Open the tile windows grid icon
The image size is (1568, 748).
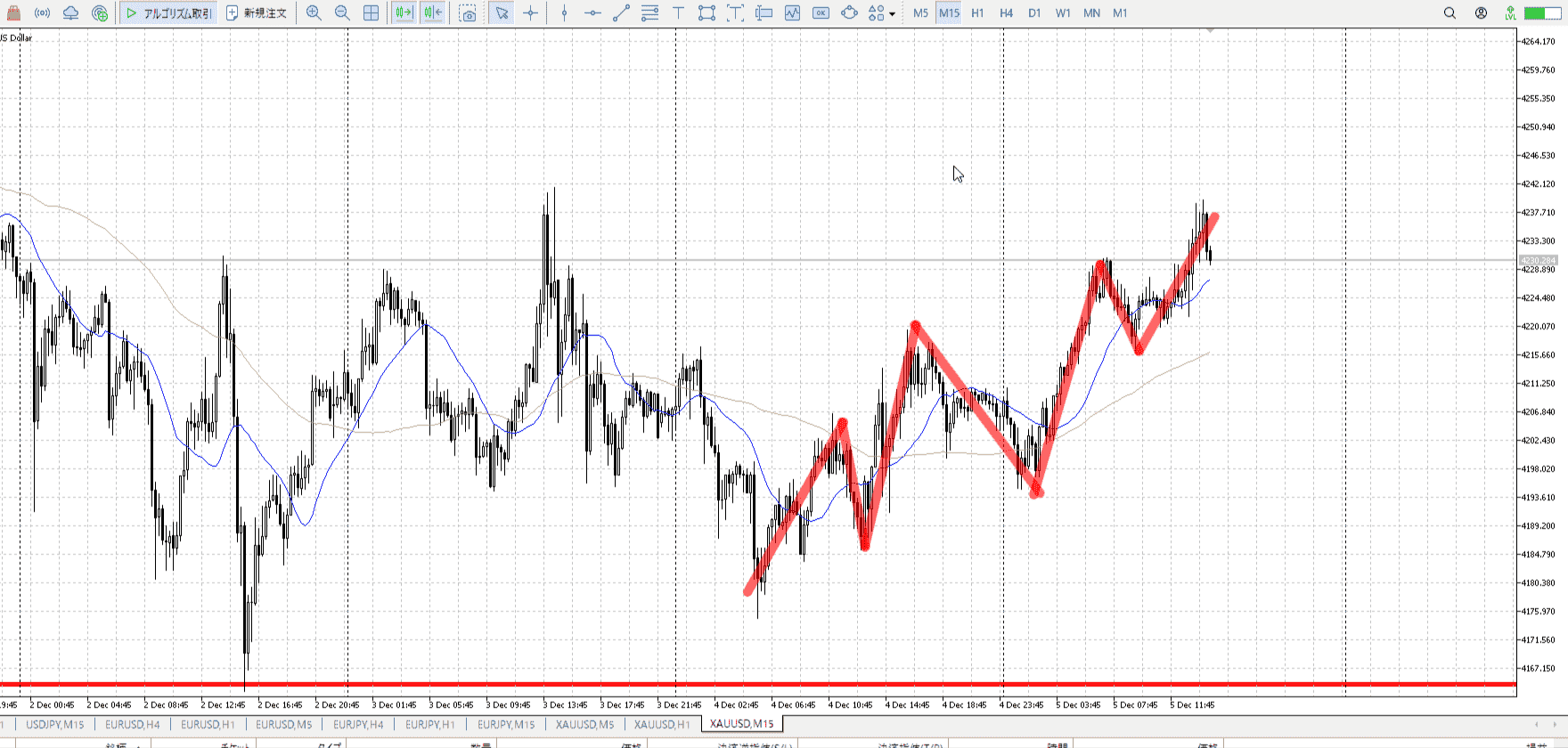pos(372,13)
